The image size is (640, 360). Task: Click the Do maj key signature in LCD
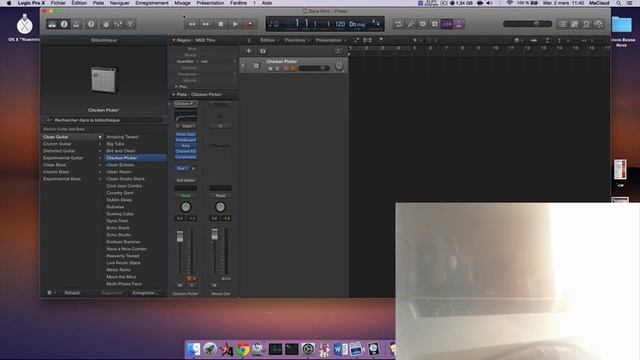click(357, 24)
